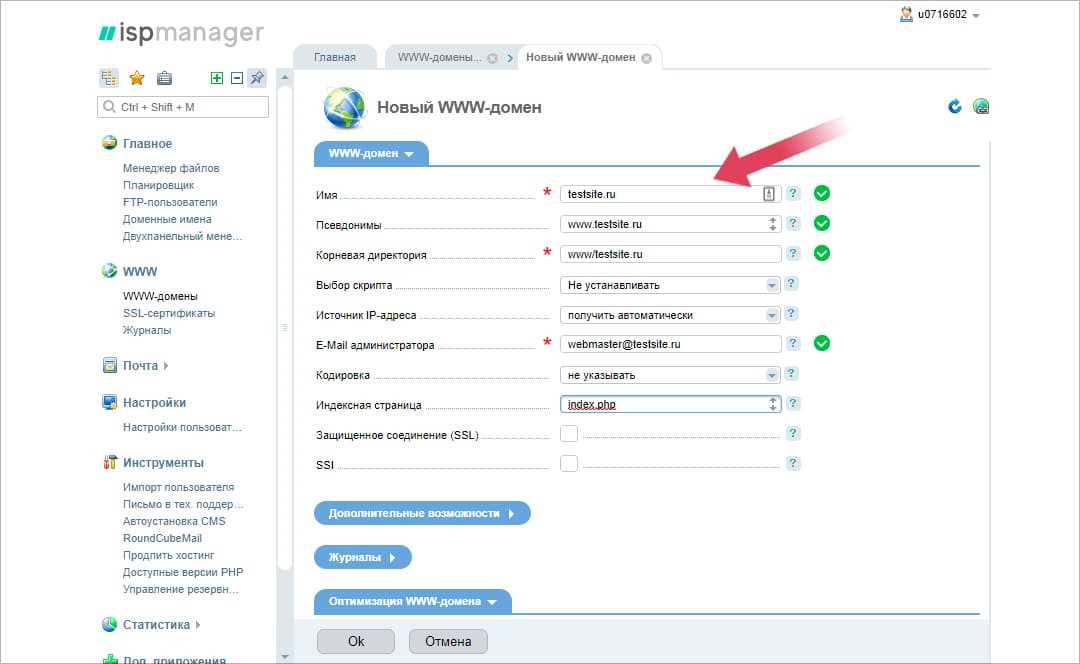
Task: Open help for Выбор скрипта field
Action: (791, 283)
